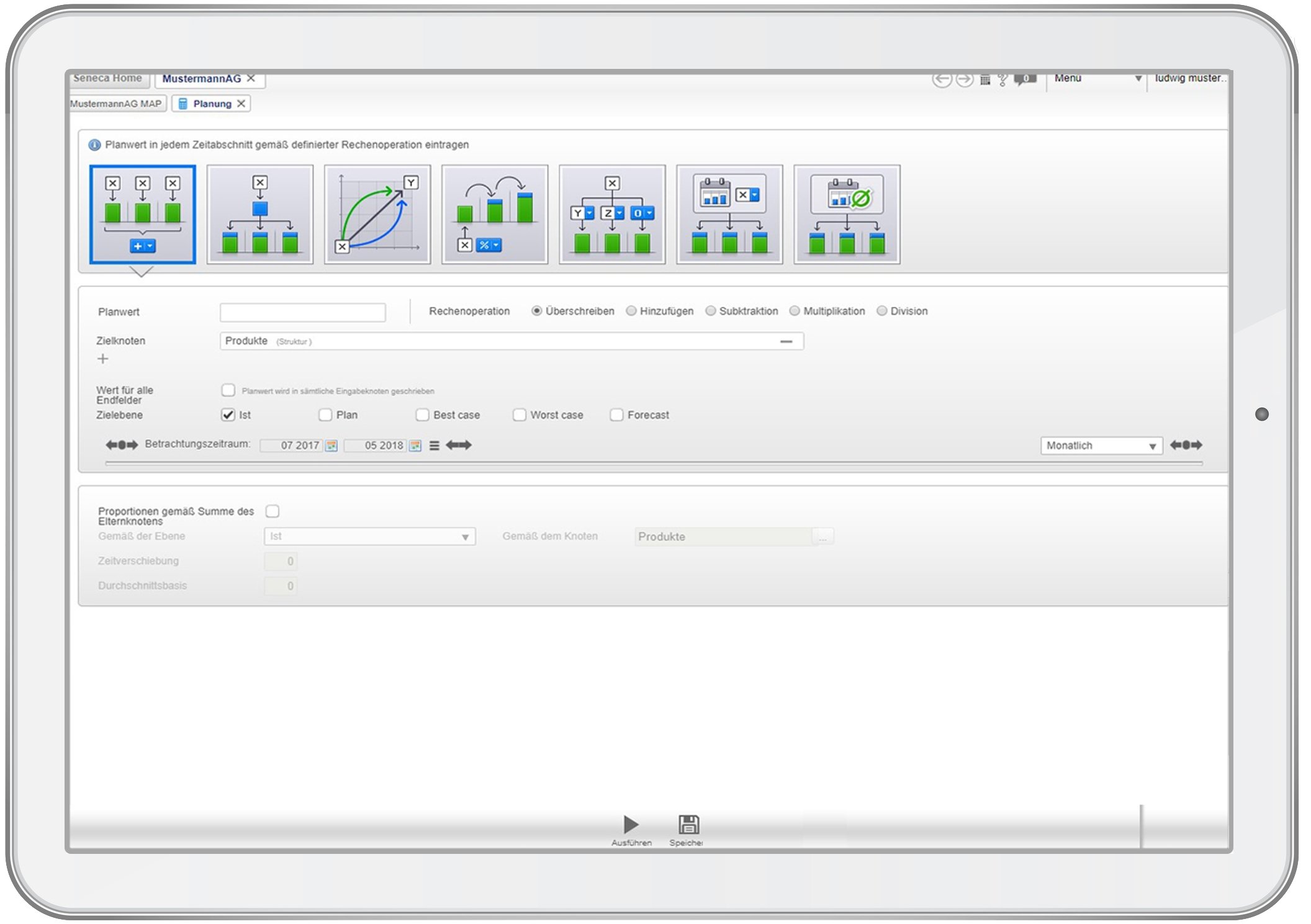The width and height of the screenshot is (1311, 924).
Task: Select the curve interpolation planning icon
Action: click(377, 214)
